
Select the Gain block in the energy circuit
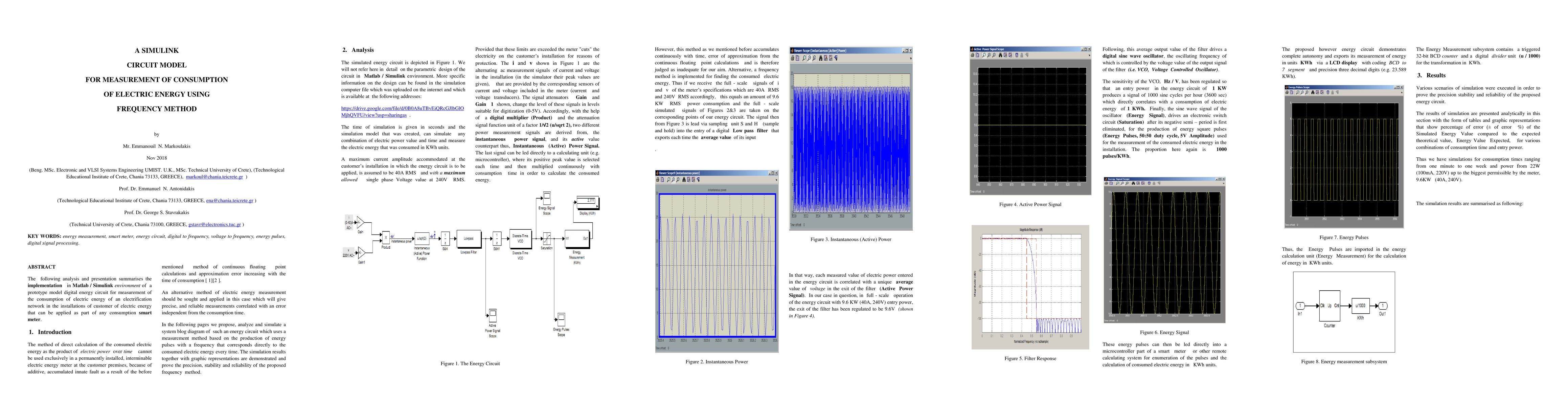tap(360, 222)
